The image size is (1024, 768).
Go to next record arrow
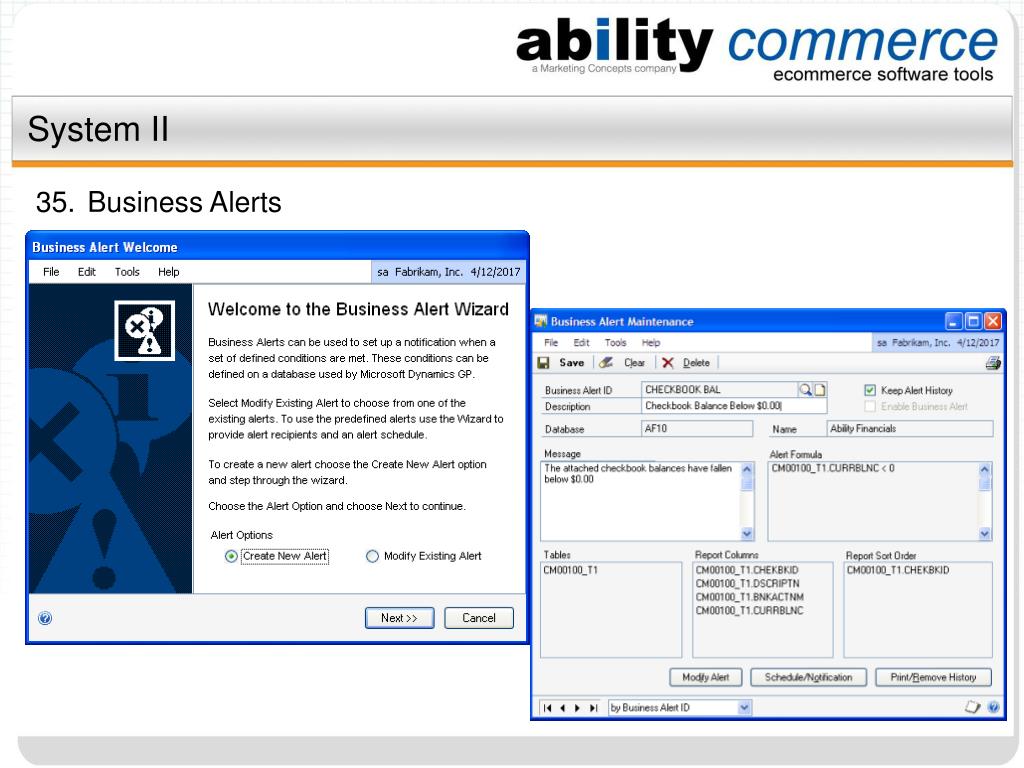pyautogui.click(x=577, y=708)
